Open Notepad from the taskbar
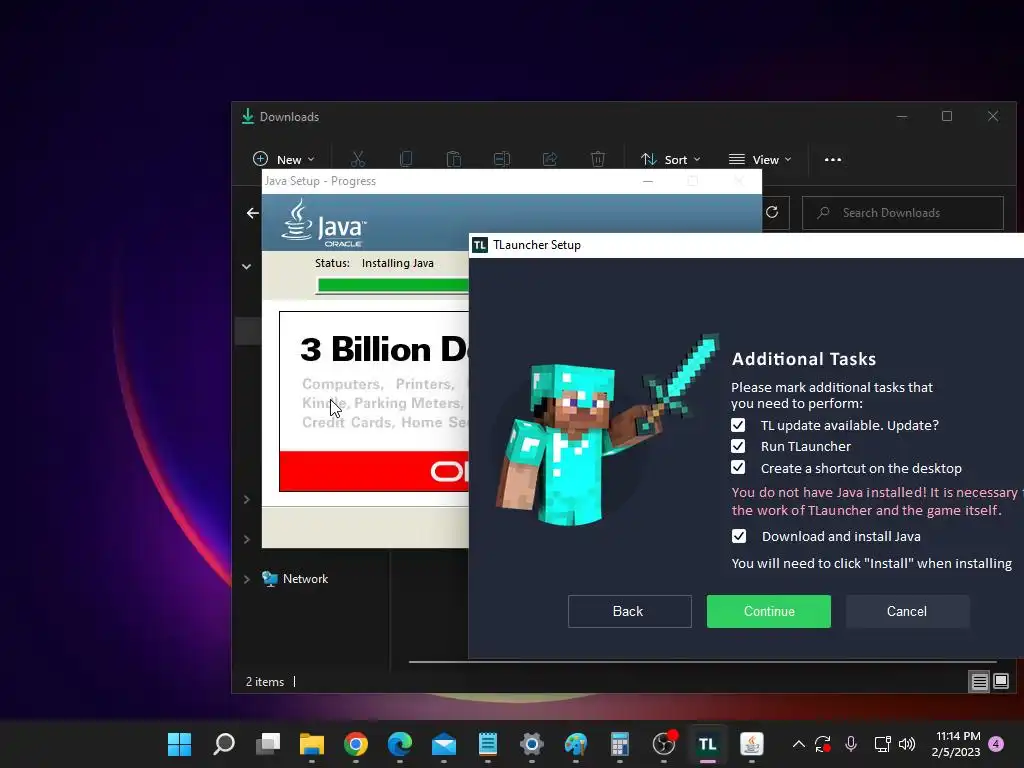This screenshot has width=1024, height=768. pyautogui.click(x=488, y=744)
